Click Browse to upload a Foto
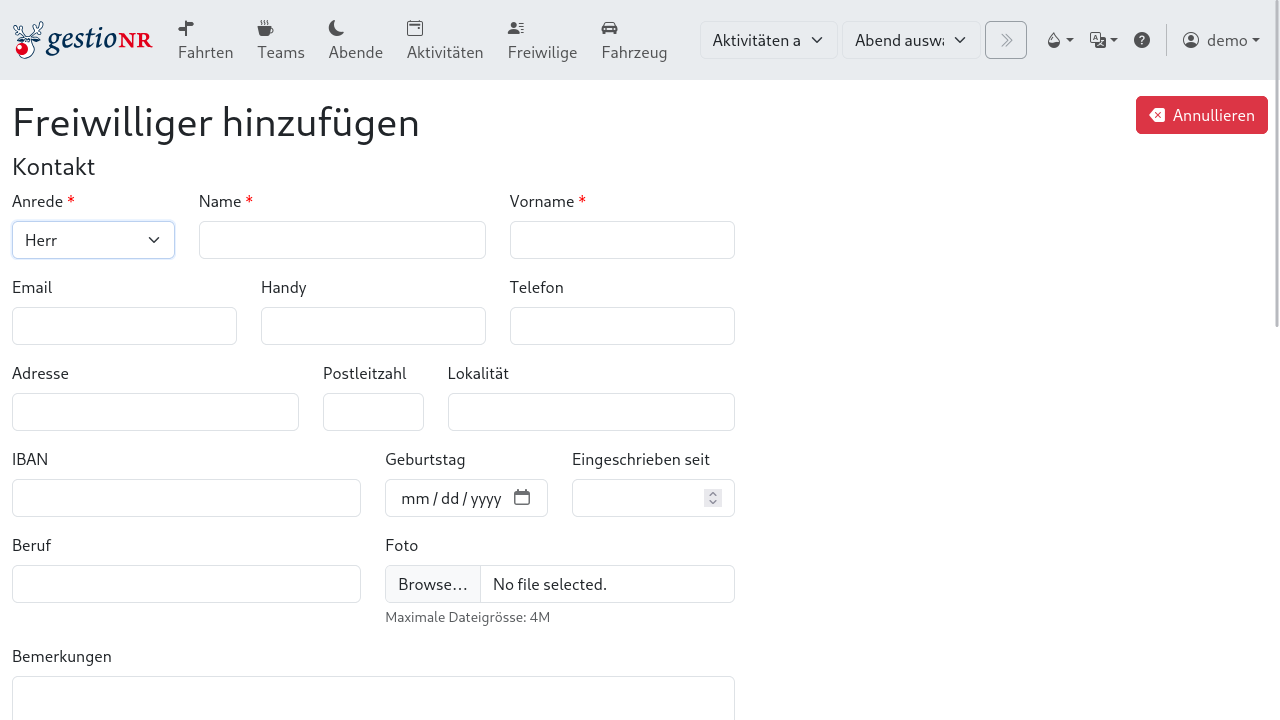 (432, 584)
